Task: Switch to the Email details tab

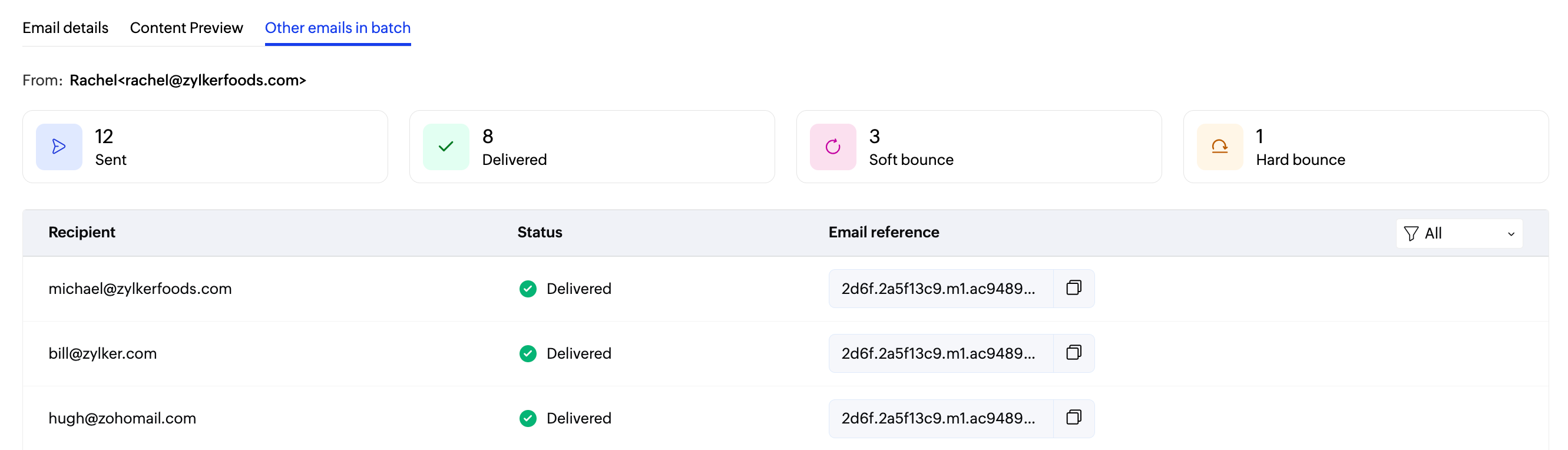Action: (65, 28)
